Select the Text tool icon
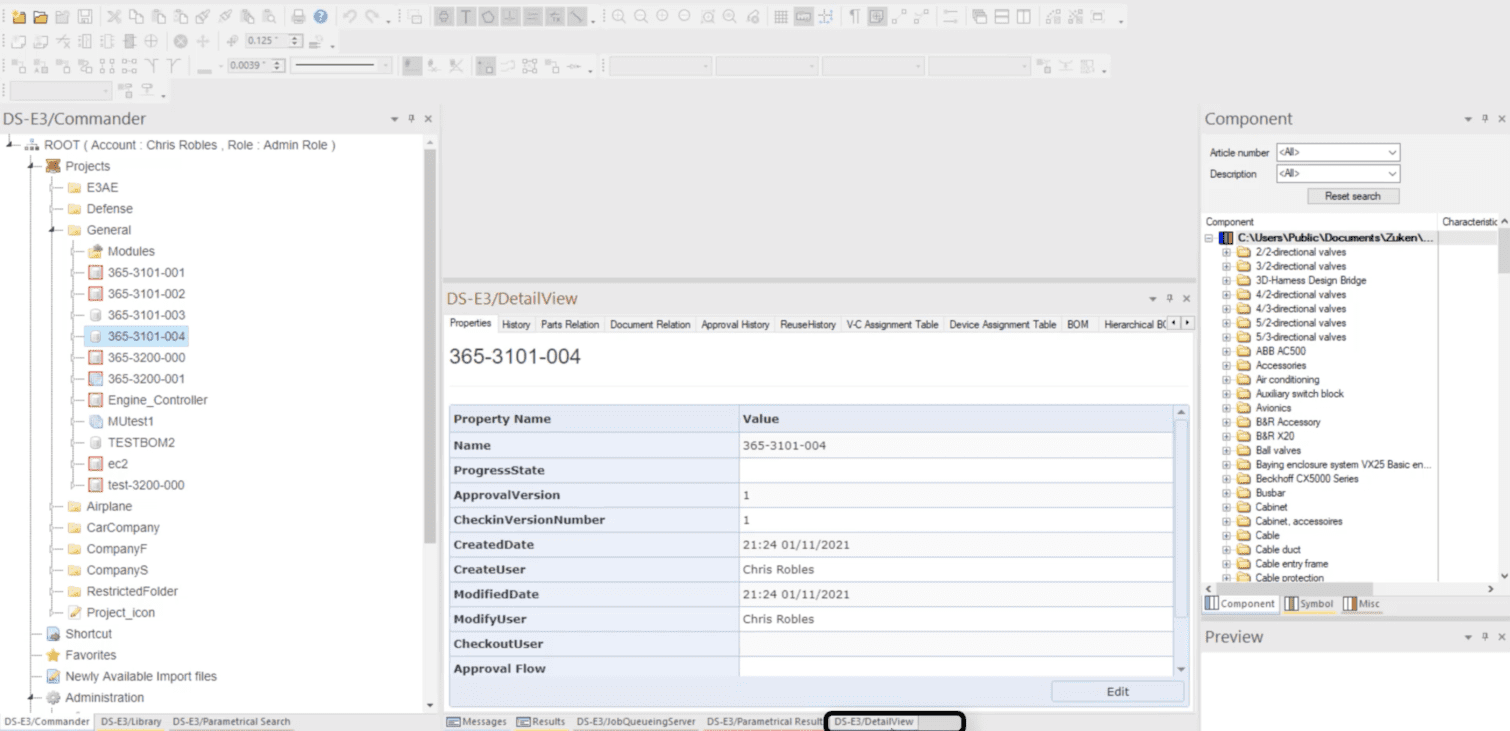Image resolution: width=1510 pixels, height=731 pixels. [466, 17]
